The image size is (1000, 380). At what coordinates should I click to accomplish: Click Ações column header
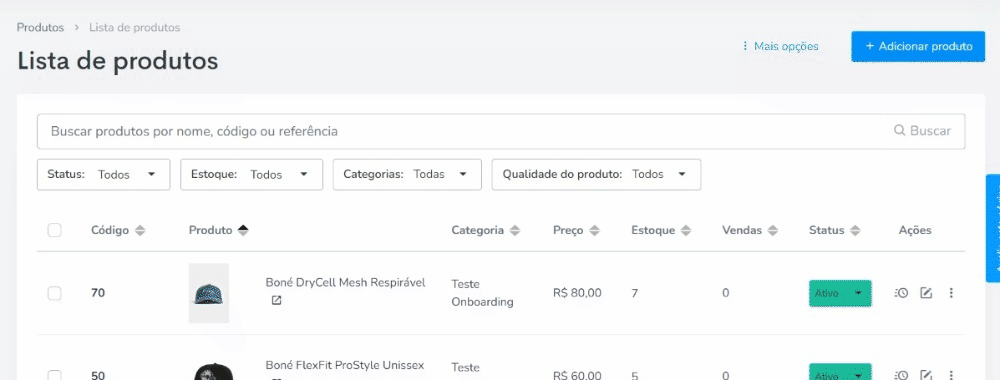pos(915,230)
